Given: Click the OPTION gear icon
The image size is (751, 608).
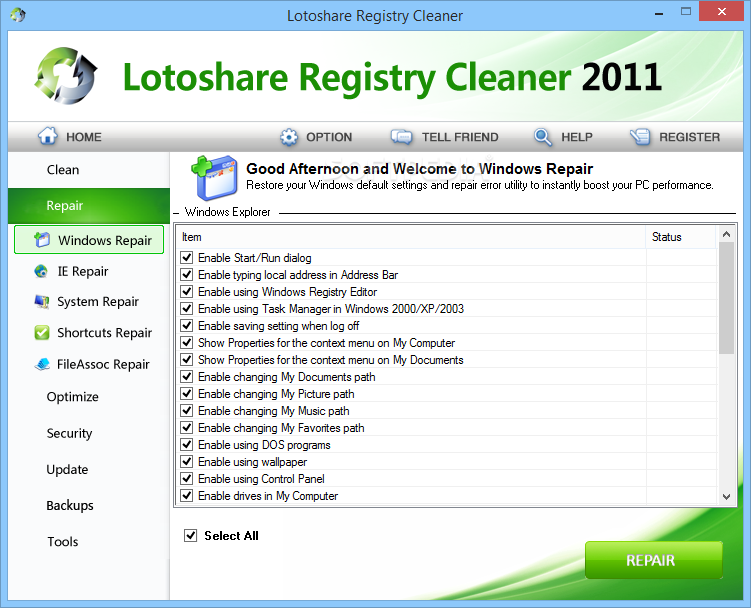Looking at the screenshot, I should 288,137.
